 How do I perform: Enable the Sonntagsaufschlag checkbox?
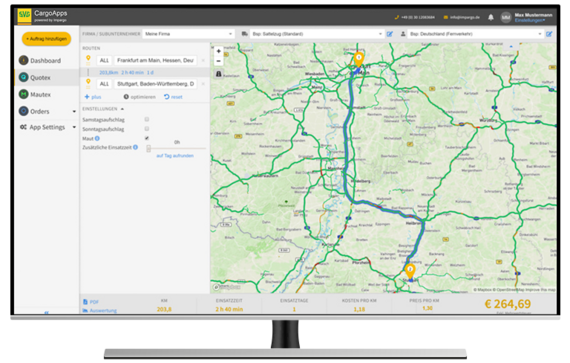pos(147,129)
